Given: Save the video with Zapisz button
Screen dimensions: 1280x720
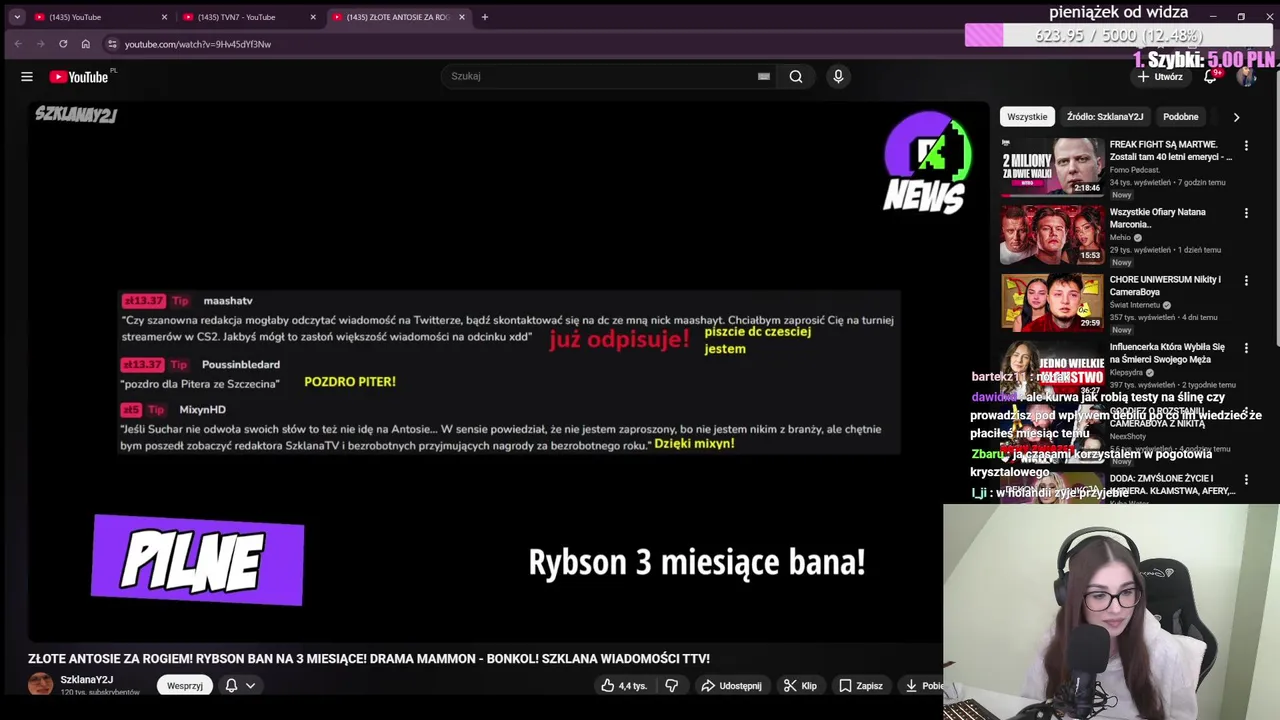Looking at the screenshot, I should click(861, 686).
